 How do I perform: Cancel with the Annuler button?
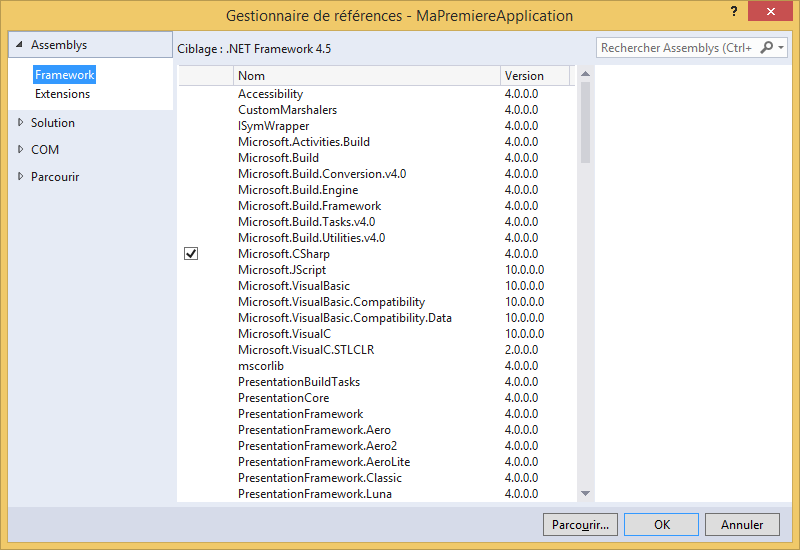point(742,524)
